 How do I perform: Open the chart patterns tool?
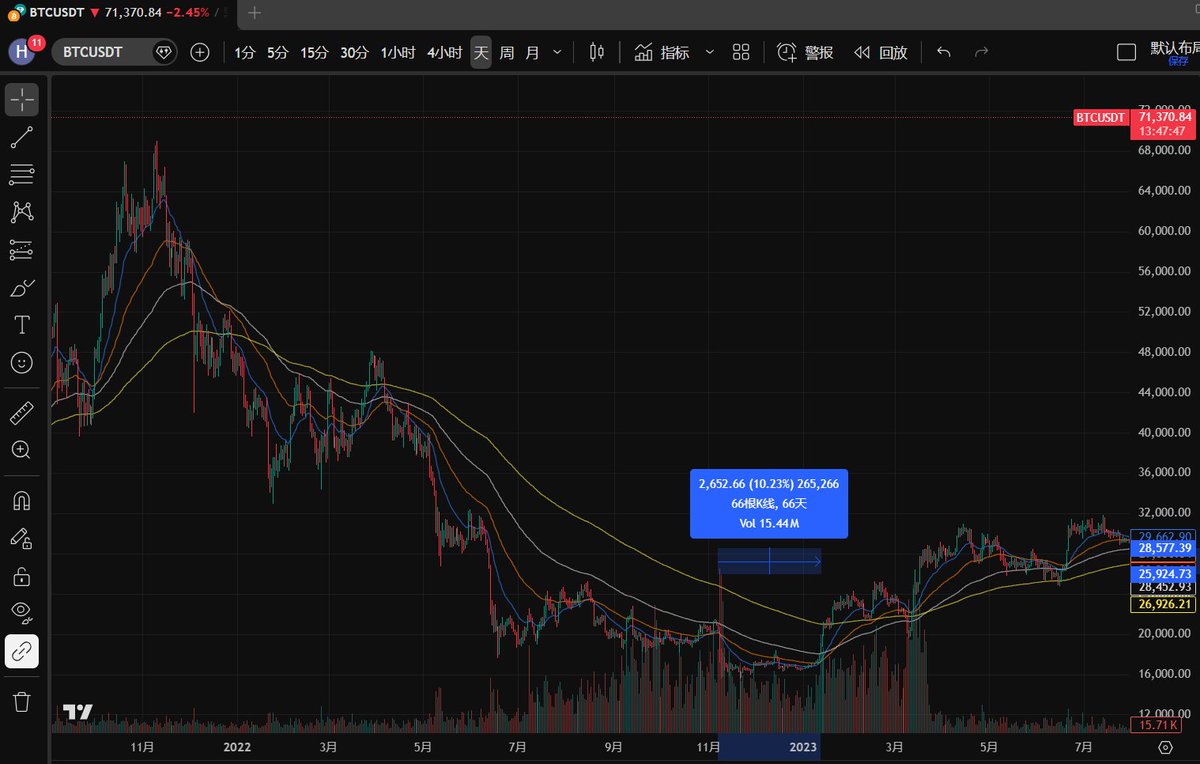tap(22, 212)
